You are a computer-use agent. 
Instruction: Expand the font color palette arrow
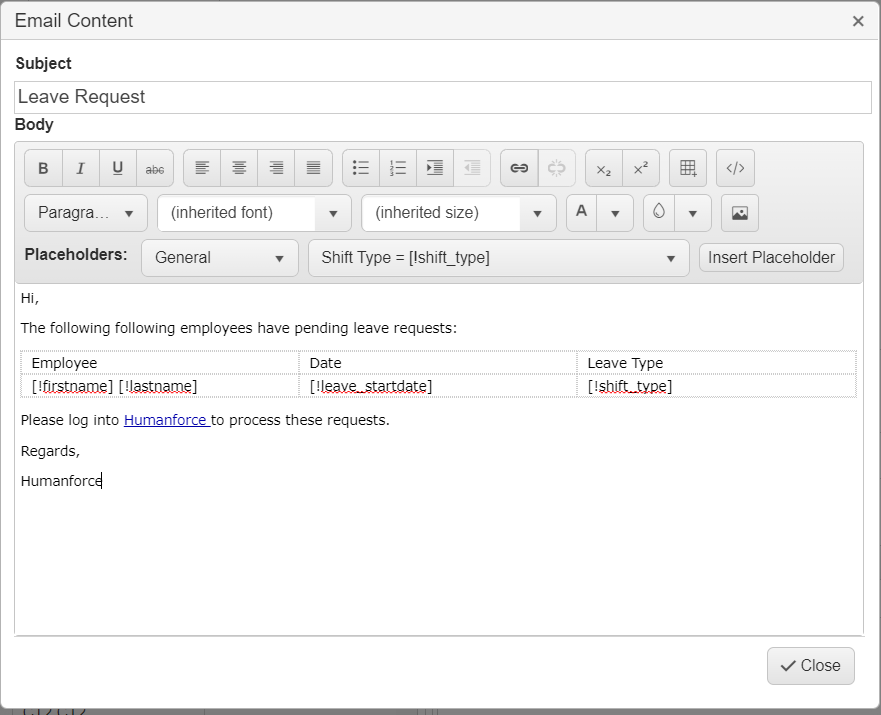pos(615,213)
